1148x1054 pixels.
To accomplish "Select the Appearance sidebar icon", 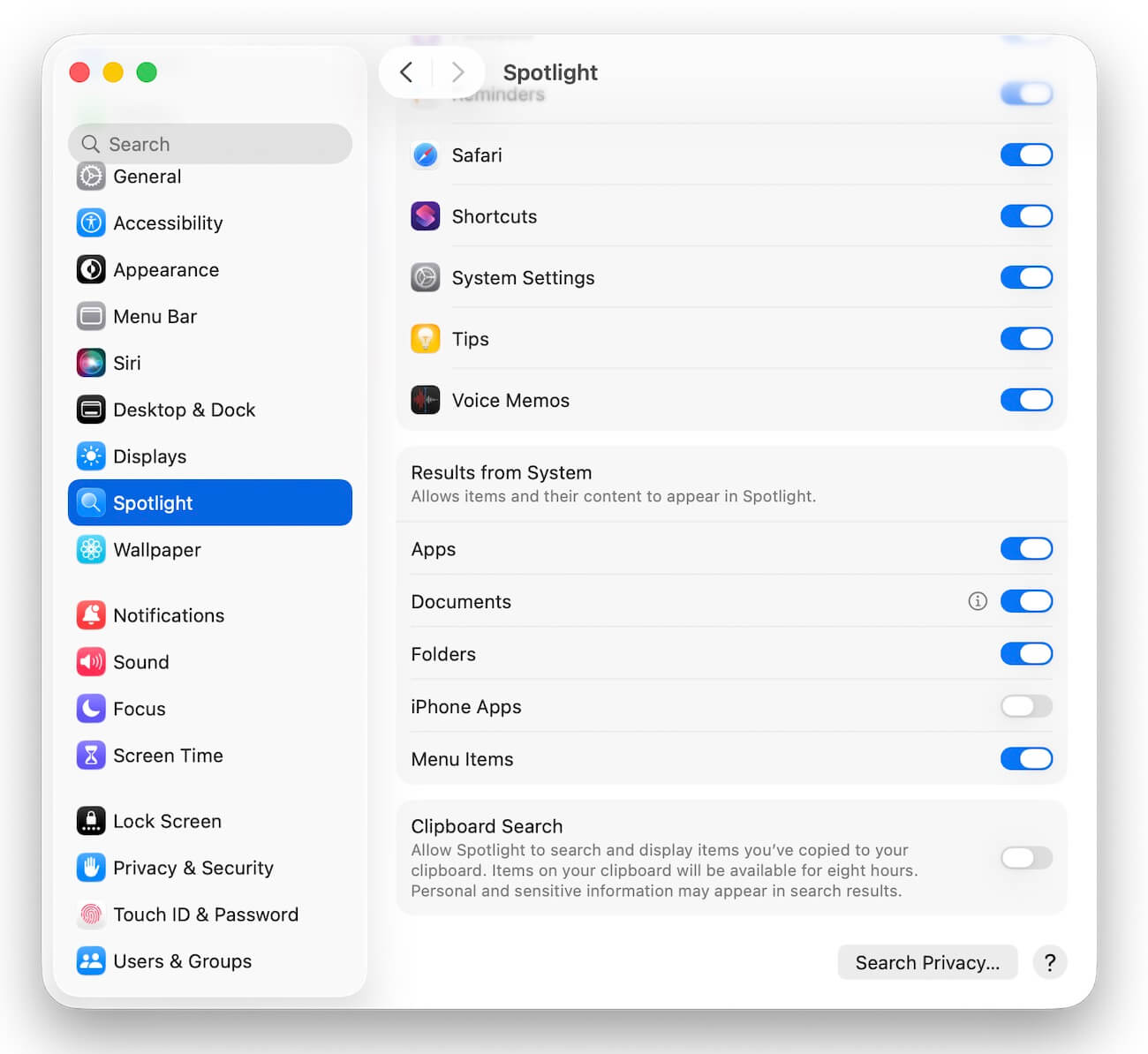I will (x=91, y=269).
